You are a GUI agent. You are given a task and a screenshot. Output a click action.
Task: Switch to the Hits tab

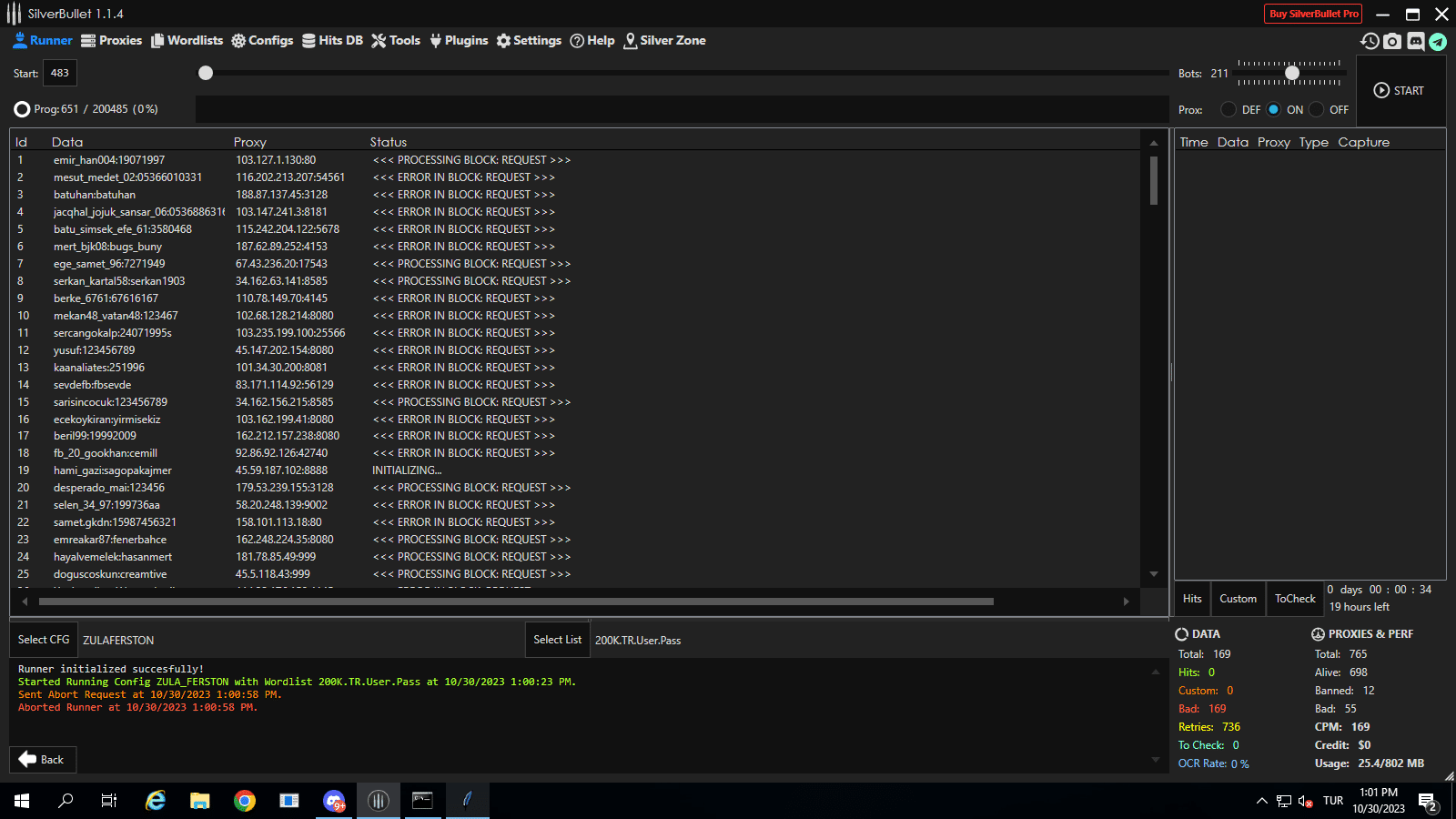(x=1192, y=599)
